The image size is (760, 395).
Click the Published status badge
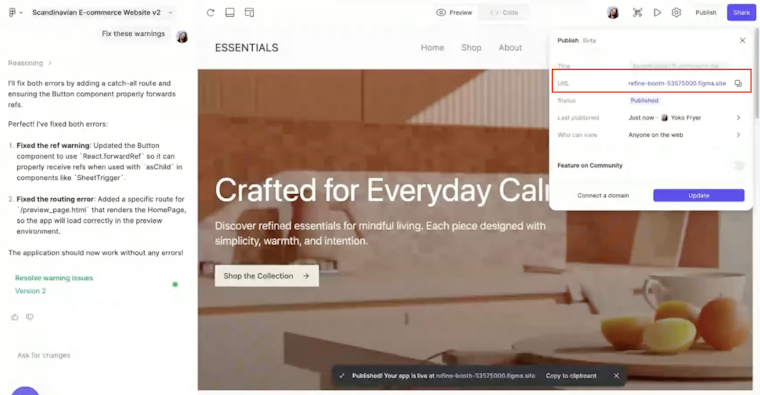pyautogui.click(x=644, y=100)
